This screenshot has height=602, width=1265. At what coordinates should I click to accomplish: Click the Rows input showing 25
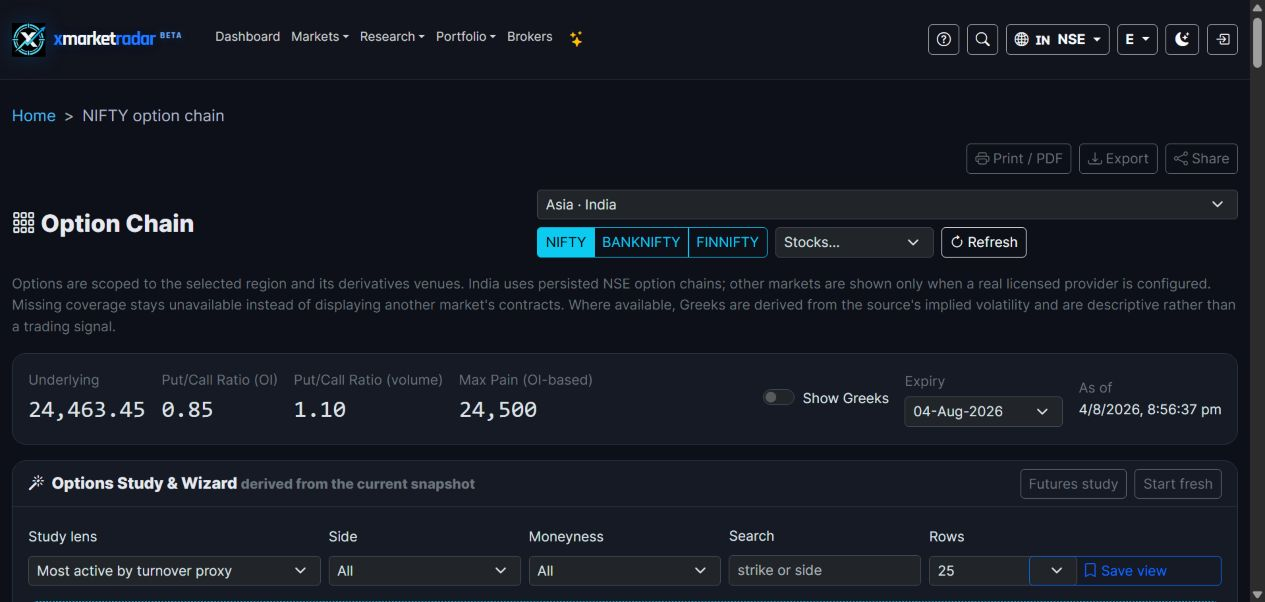coord(979,571)
